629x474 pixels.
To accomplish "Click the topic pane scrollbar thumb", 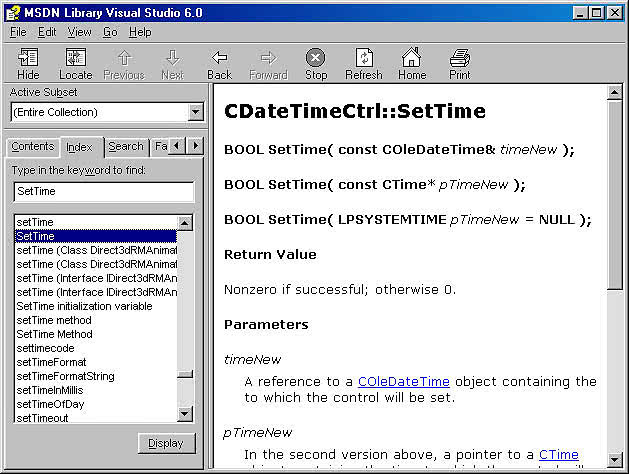I will (614, 194).
